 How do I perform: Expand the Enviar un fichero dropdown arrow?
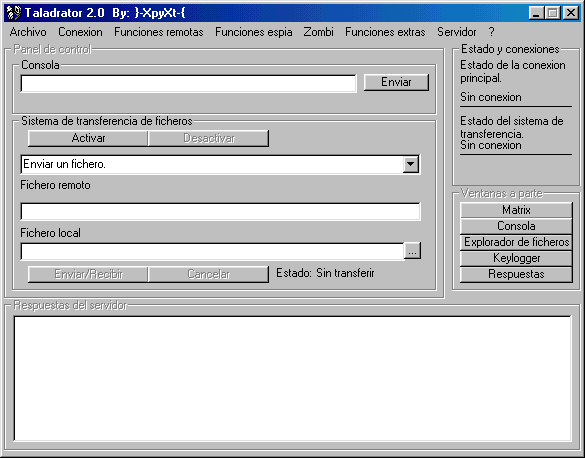[410, 164]
